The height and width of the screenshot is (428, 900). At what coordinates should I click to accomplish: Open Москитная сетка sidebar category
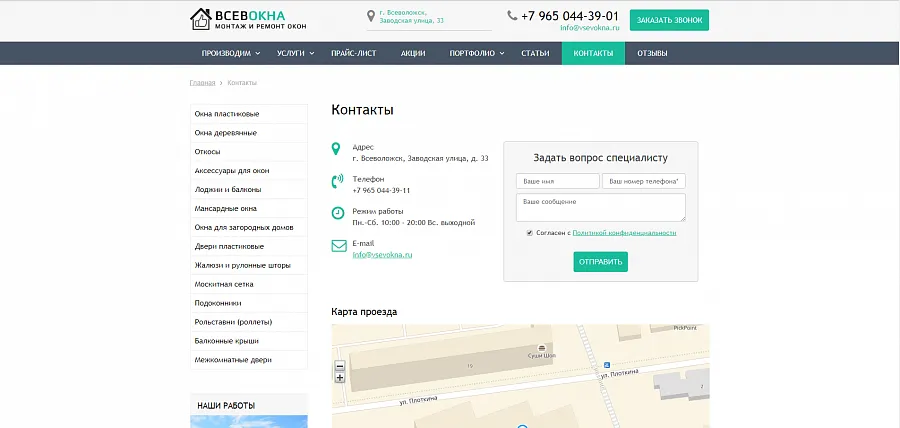(x=249, y=285)
